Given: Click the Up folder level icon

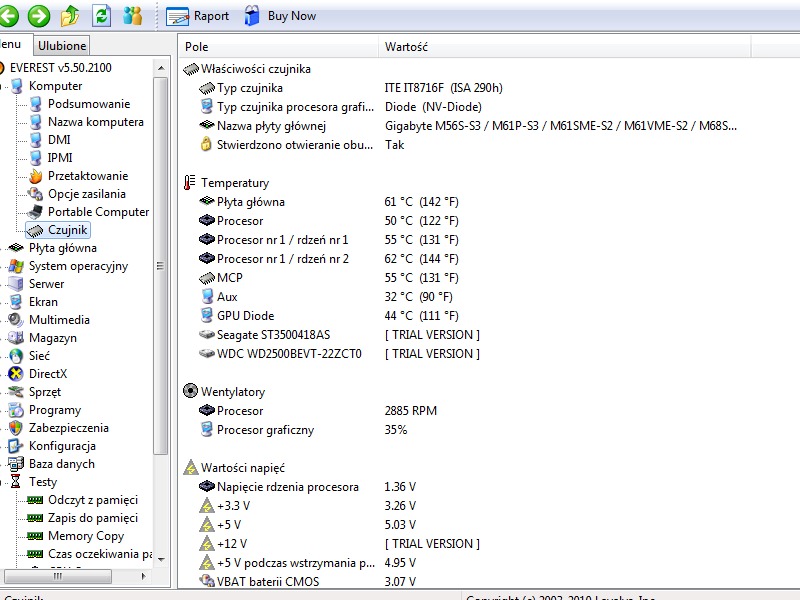Looking at the screenshot, I should tap(70, 15).
